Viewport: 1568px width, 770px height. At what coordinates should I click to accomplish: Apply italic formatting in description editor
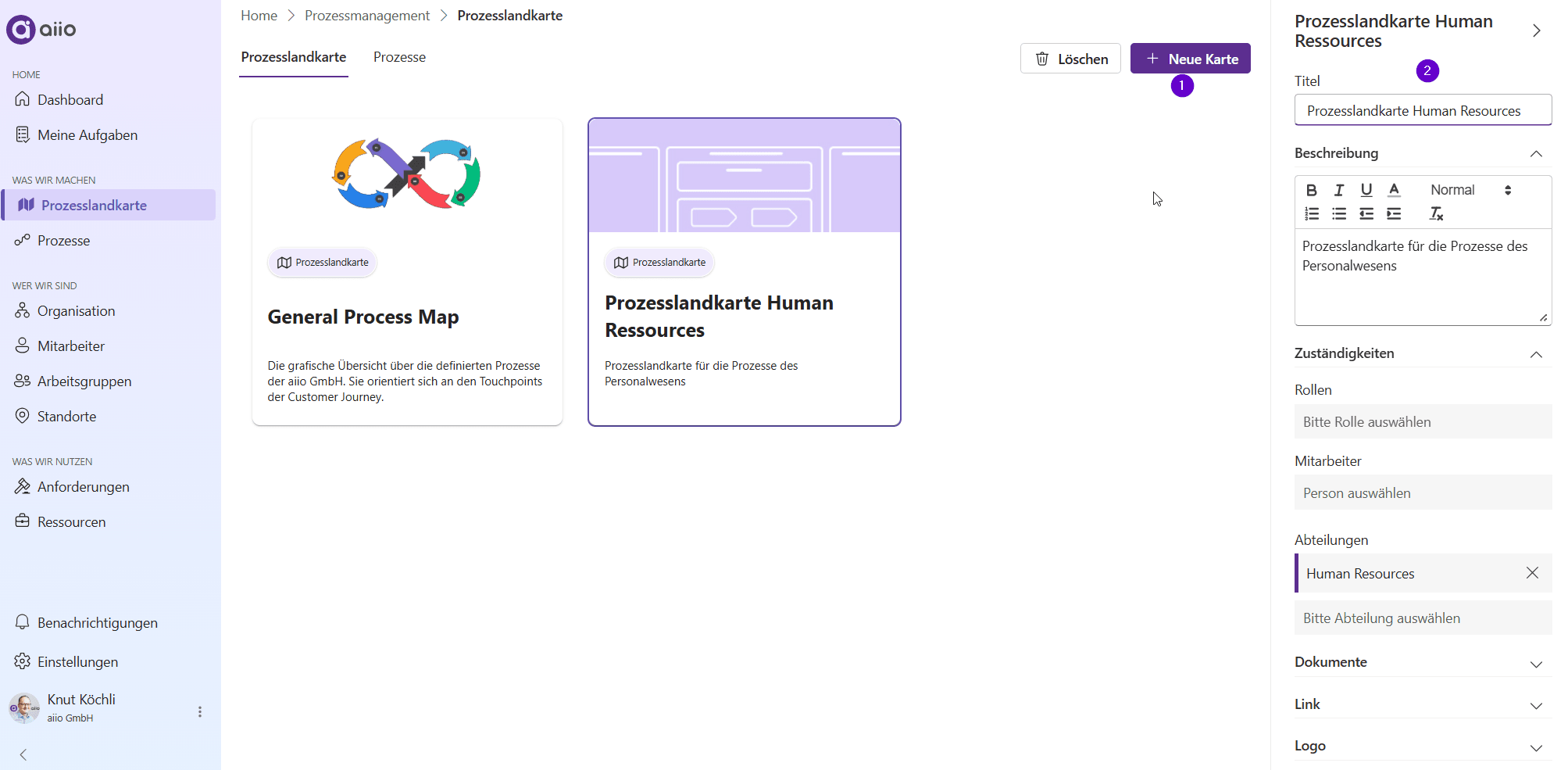(1339, 190)
